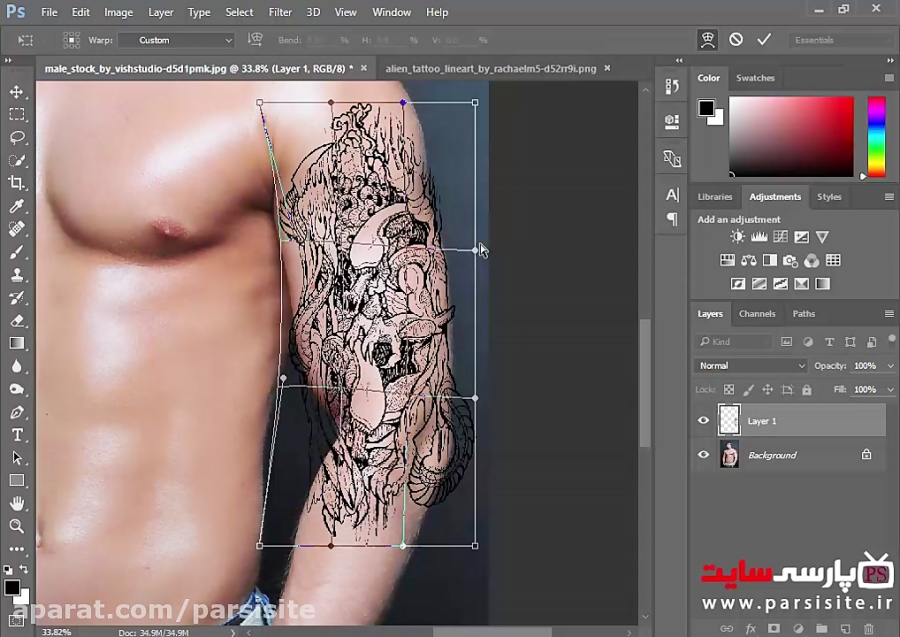Switch to the Swatches tab
This screenshot has height=637, width=900.
(755, 77)
